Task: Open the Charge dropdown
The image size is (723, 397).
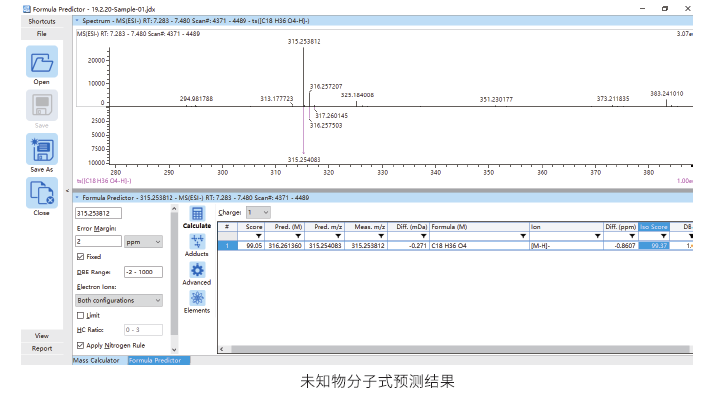Action: click(x=258, y=213)
